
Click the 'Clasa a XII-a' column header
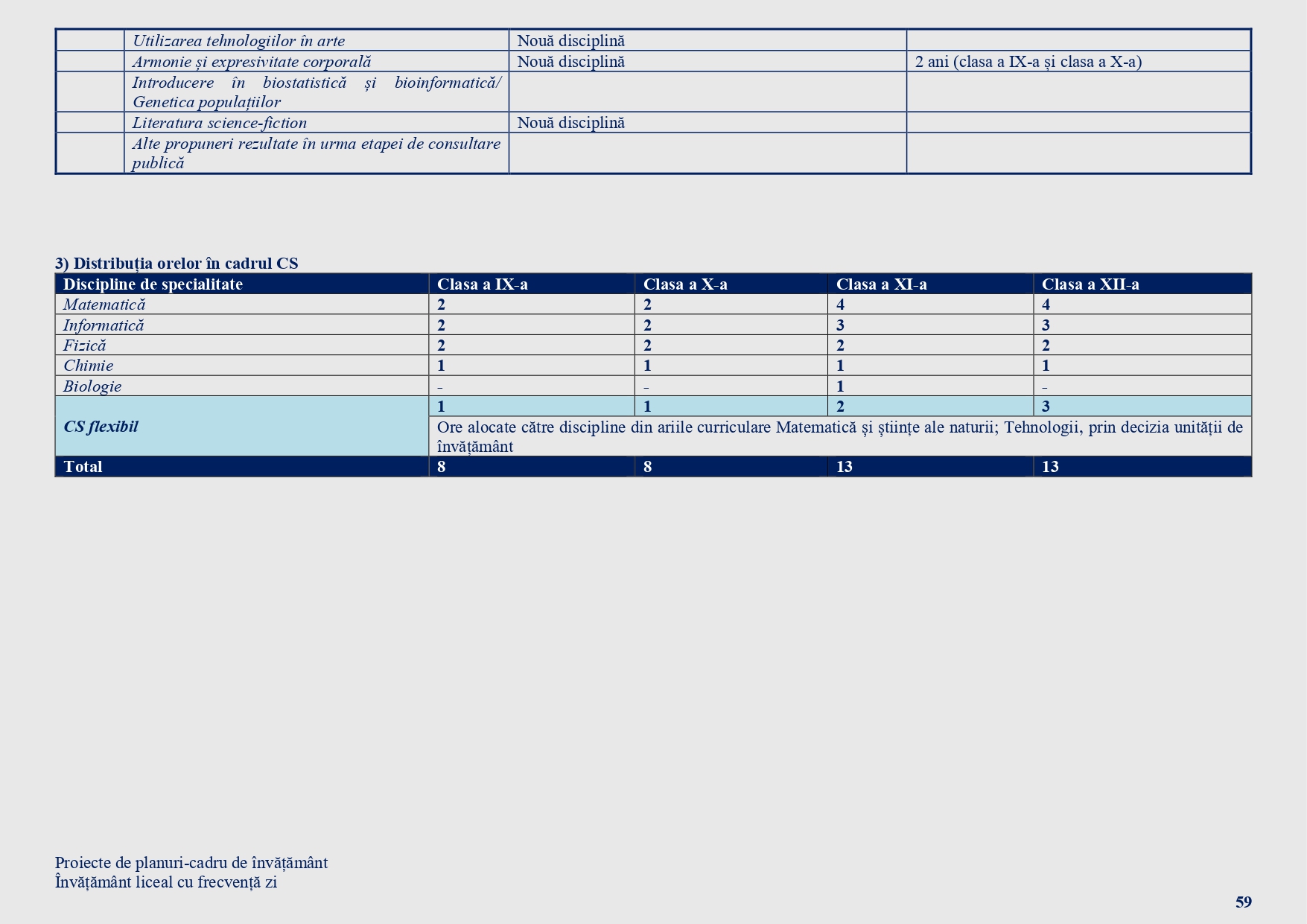[1090, 284]
